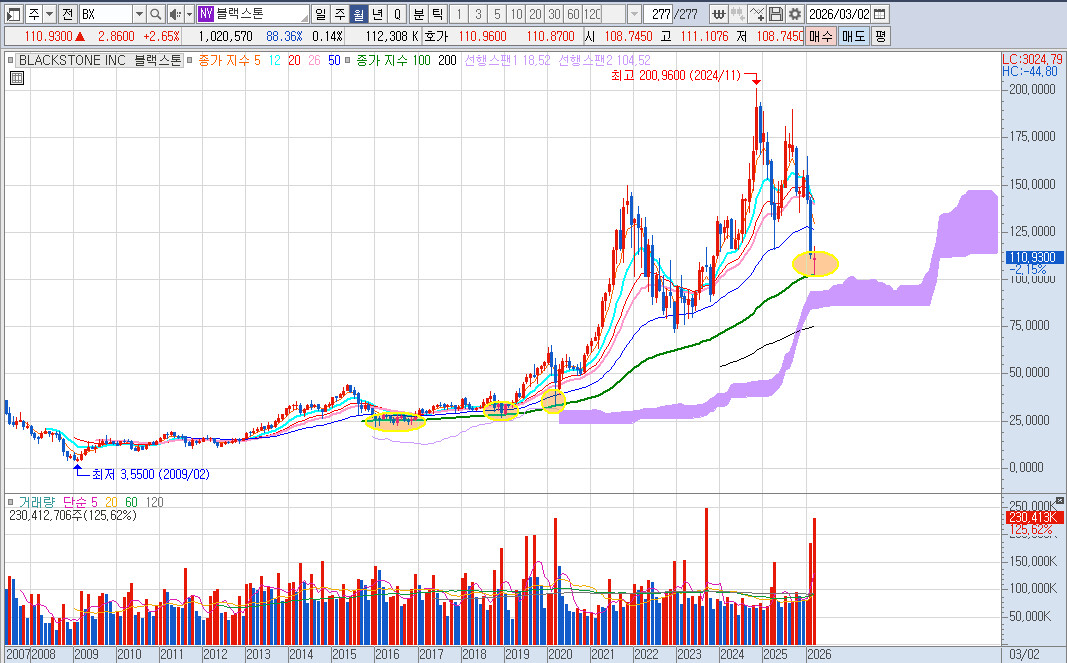Click the BX ticker symbol input field
This screenshot has height=663, width=1067.
click(105, 14)
